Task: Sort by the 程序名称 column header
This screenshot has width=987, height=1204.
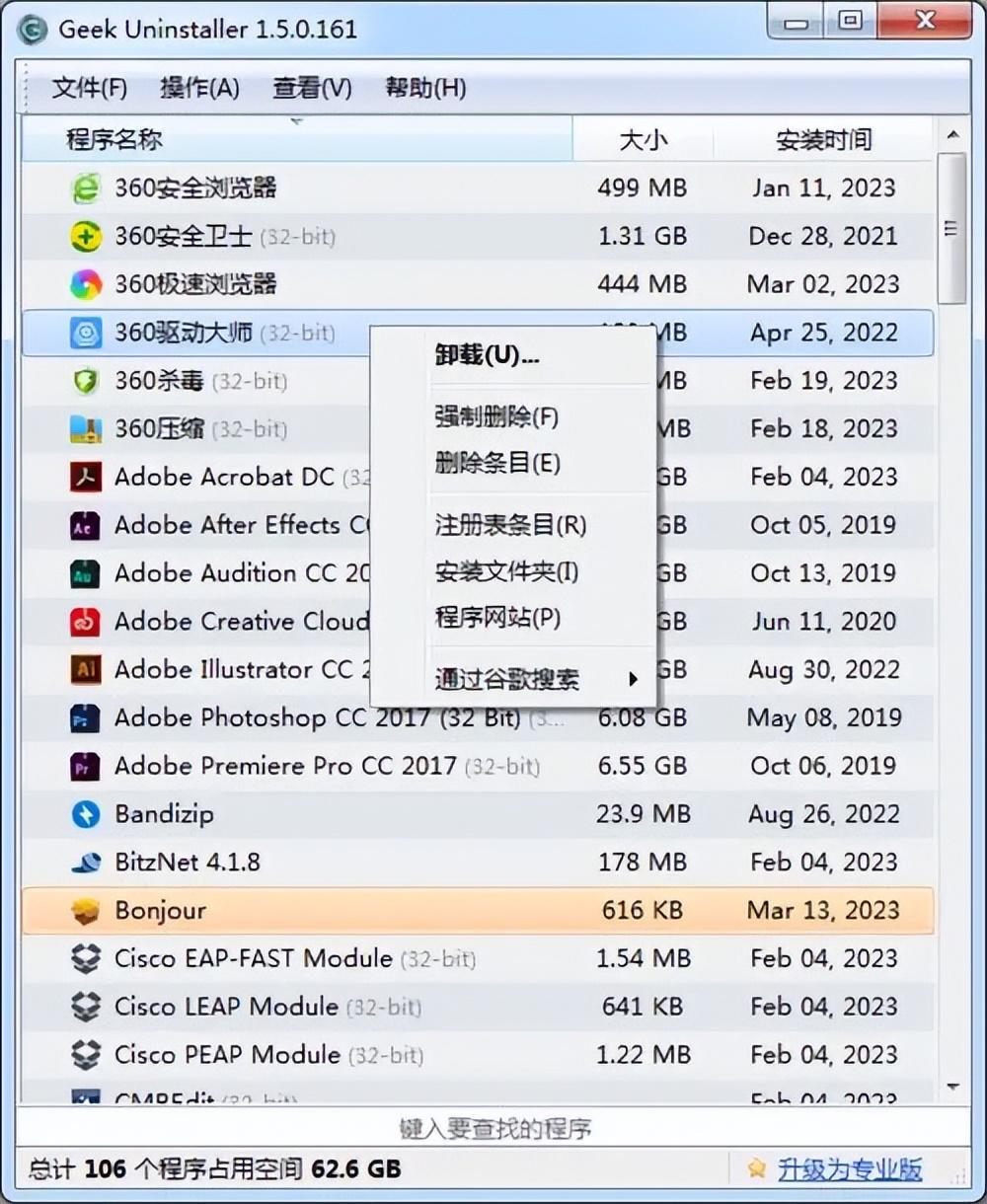Action: [x=297, y=139]
